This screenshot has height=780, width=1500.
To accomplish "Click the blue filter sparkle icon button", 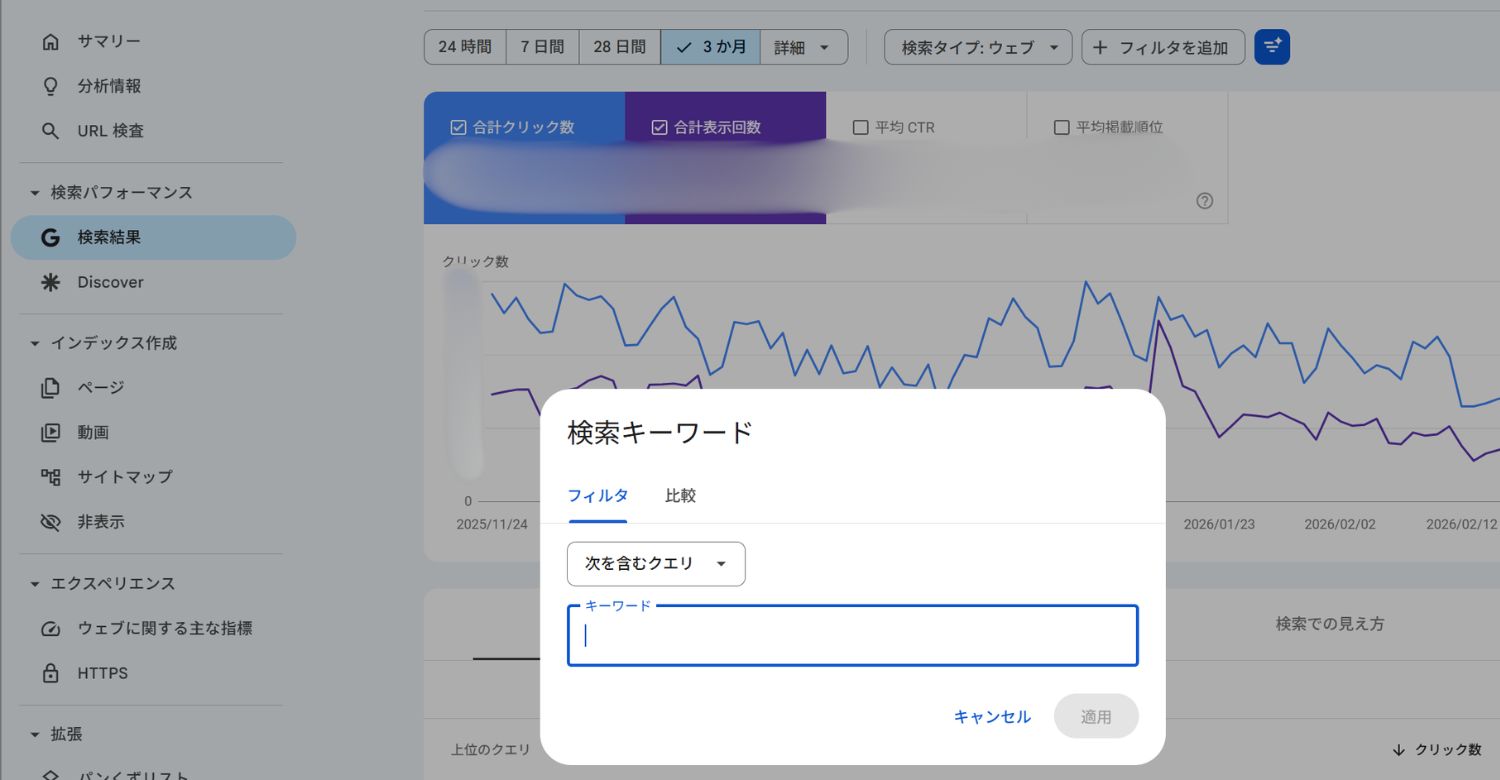I will [x=1272, y=47].
